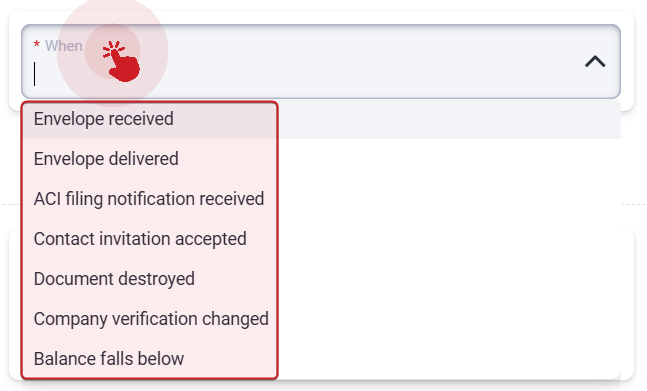This screenshot has height=391, width=647.
Task: Set trigger to Balance falls below
Action: [x=150, y=359]
